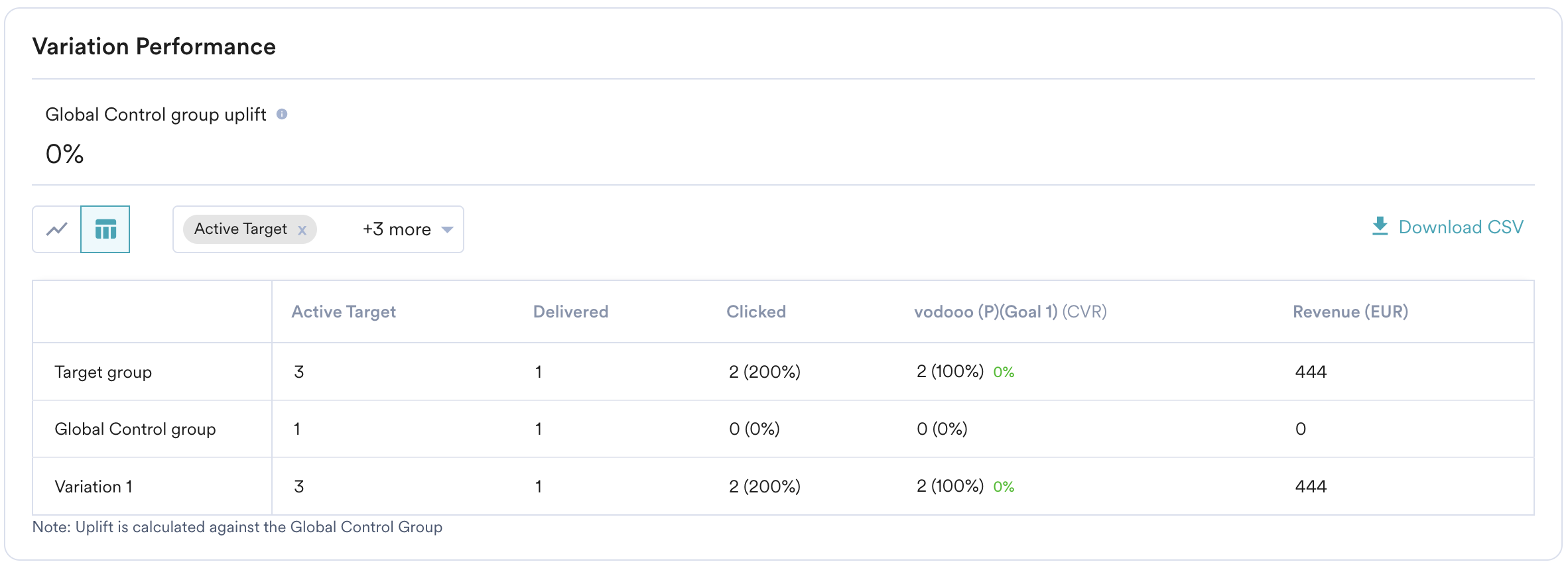Click the Revenue (EUR) value for Global Control group
The height and width of the screenshot is (566, 1568).
tap(1299, 429)
